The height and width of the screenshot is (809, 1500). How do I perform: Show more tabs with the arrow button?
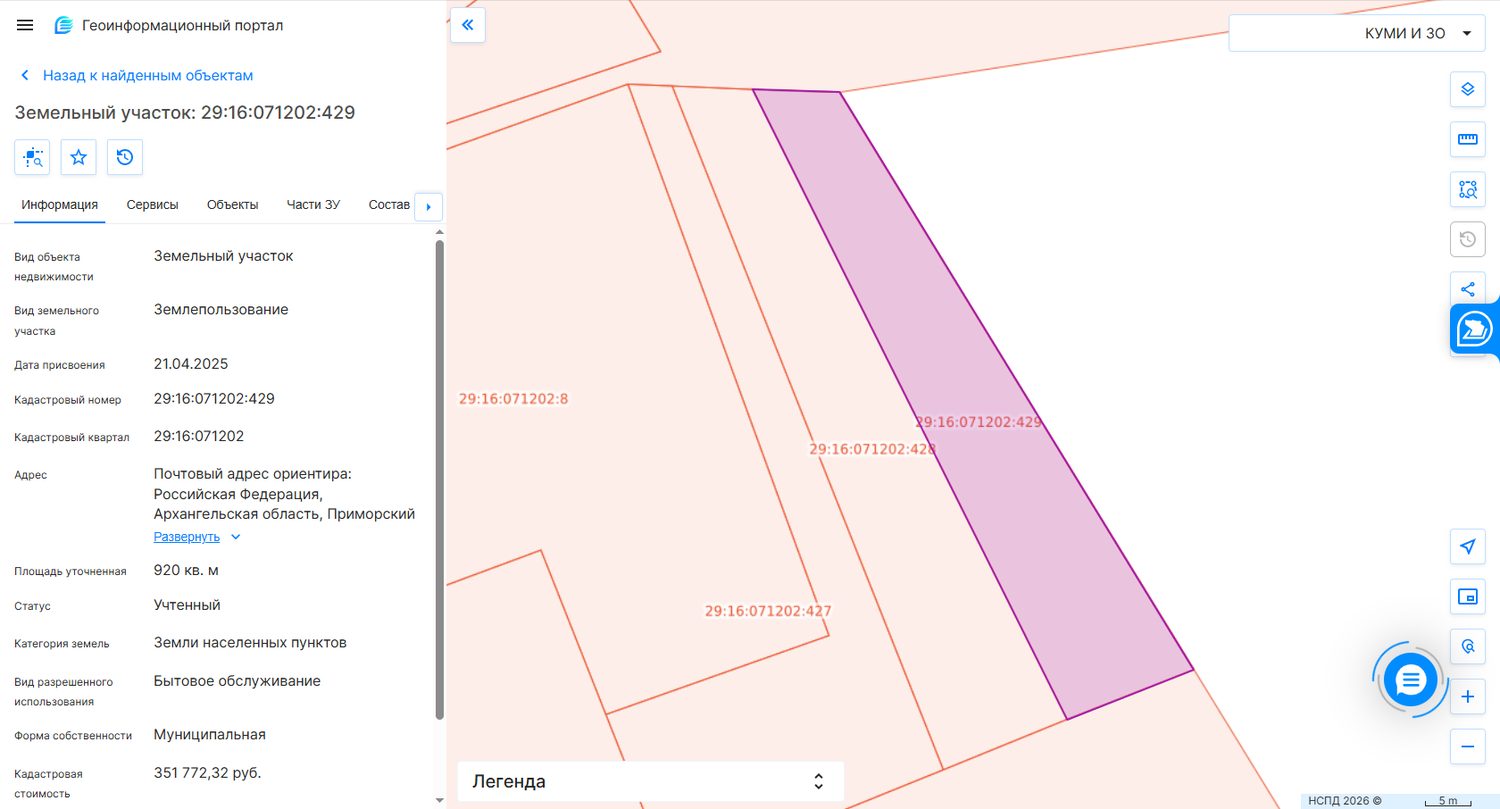(429, 207)
